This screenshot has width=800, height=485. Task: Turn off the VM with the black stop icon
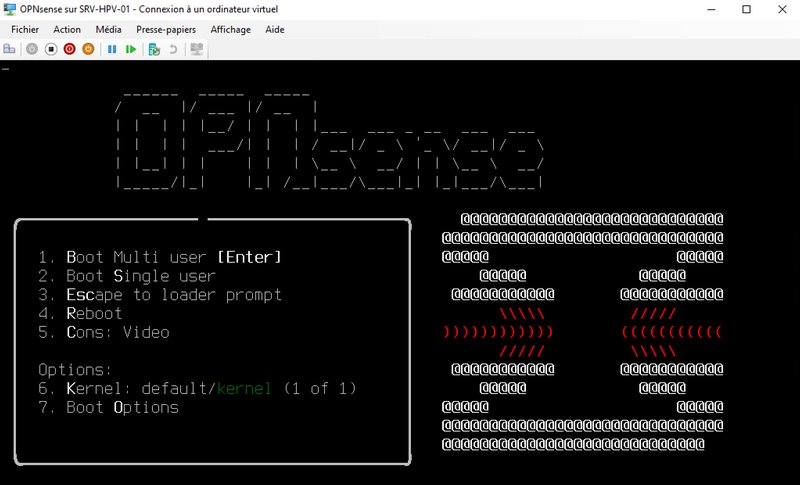click(x=51, y=49)
